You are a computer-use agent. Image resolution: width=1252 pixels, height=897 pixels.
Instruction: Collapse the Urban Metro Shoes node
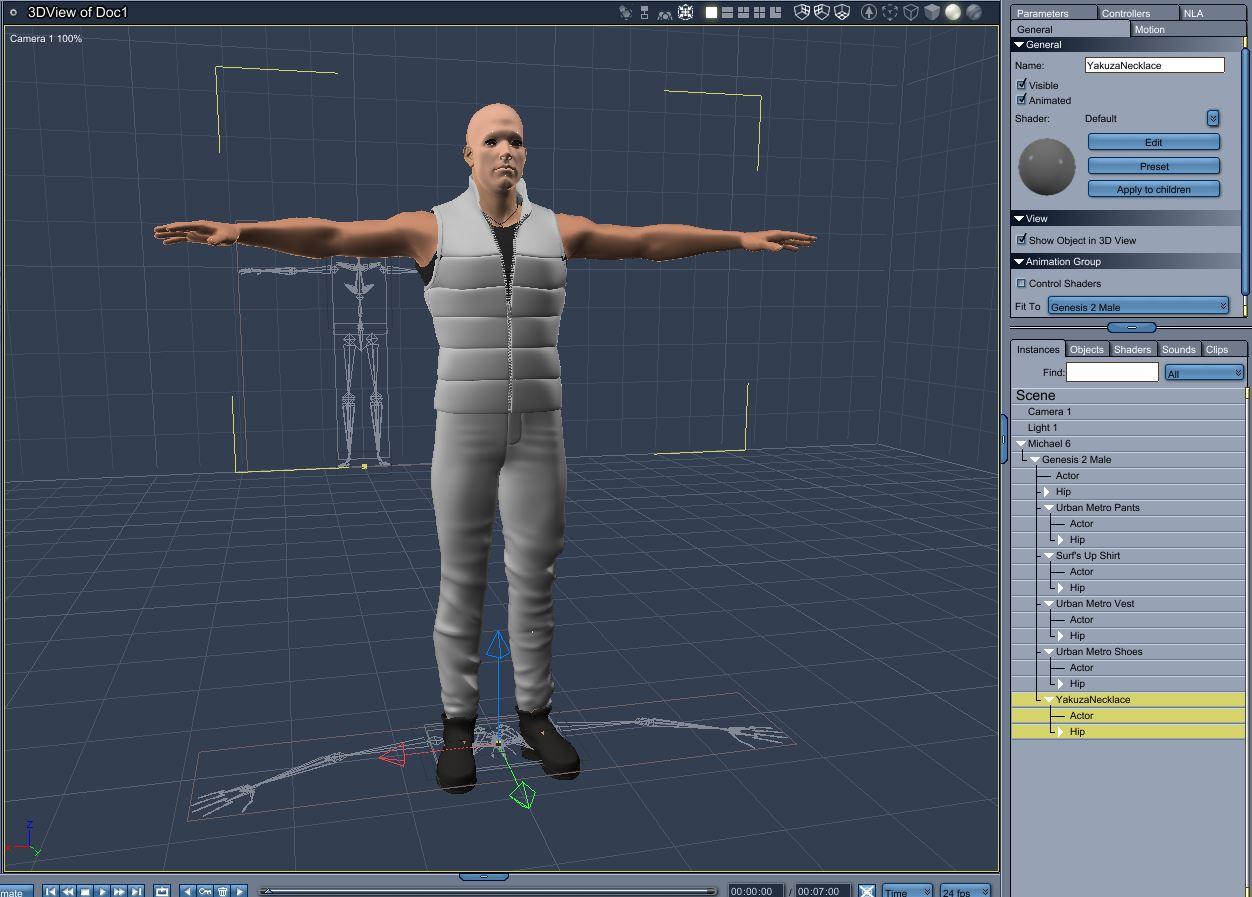click(1049, 652)
